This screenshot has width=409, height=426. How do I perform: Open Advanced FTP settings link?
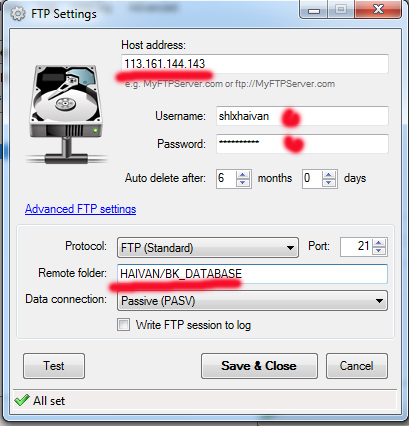(x=80, y=209)
